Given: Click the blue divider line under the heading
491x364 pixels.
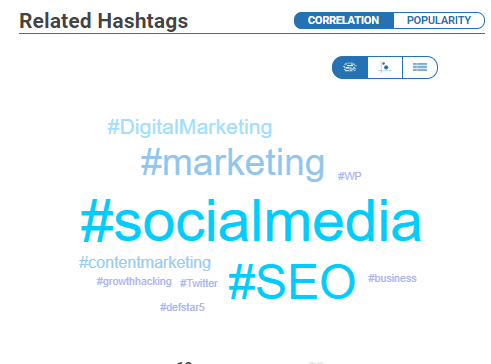Looking at the screenshot, I should (x=252, y=34).
